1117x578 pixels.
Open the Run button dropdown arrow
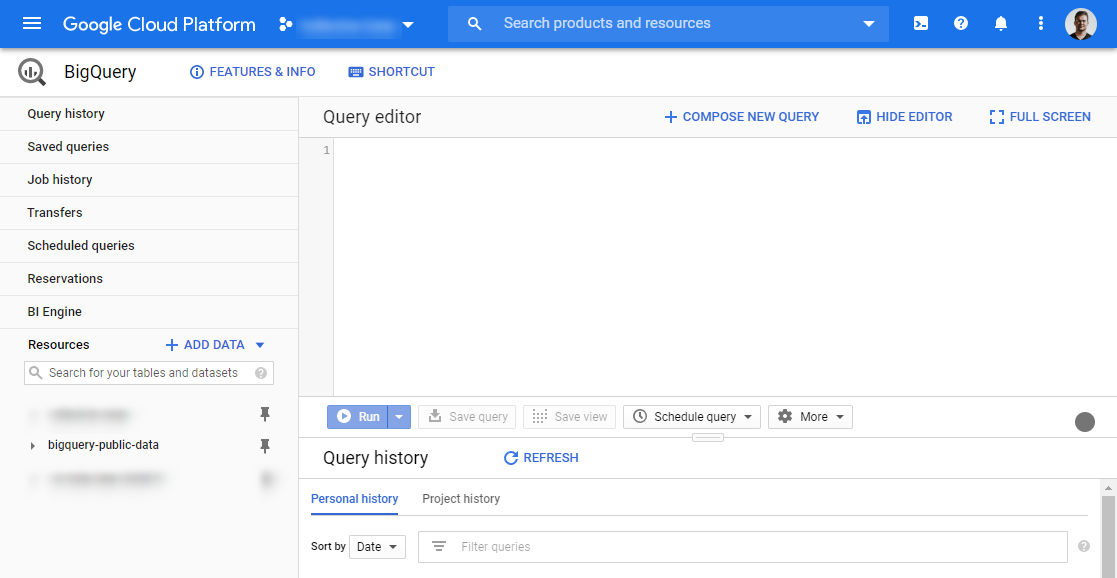pyautogui.click(x=399, y=417)
